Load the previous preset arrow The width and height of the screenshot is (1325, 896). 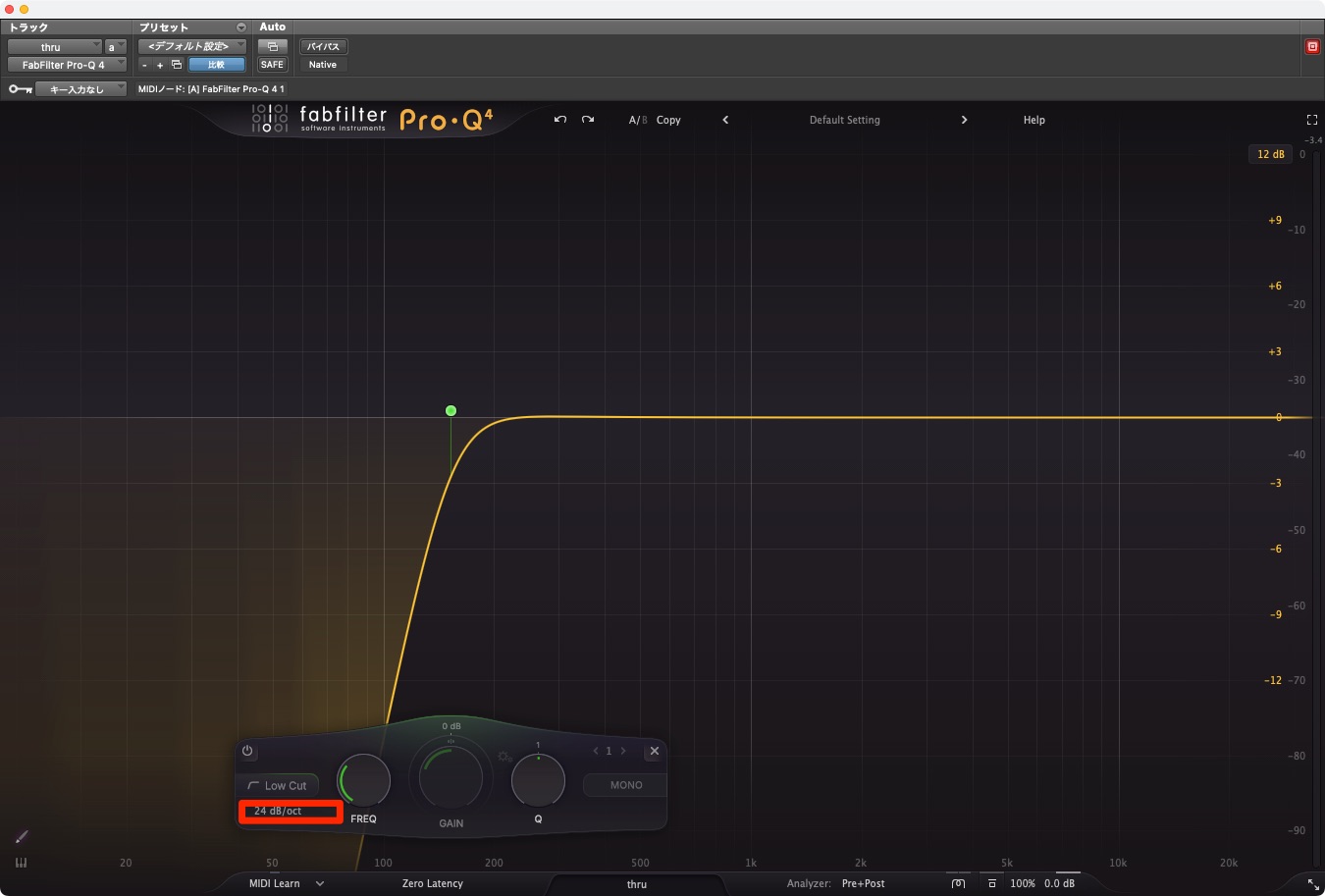tap(725, 120)
